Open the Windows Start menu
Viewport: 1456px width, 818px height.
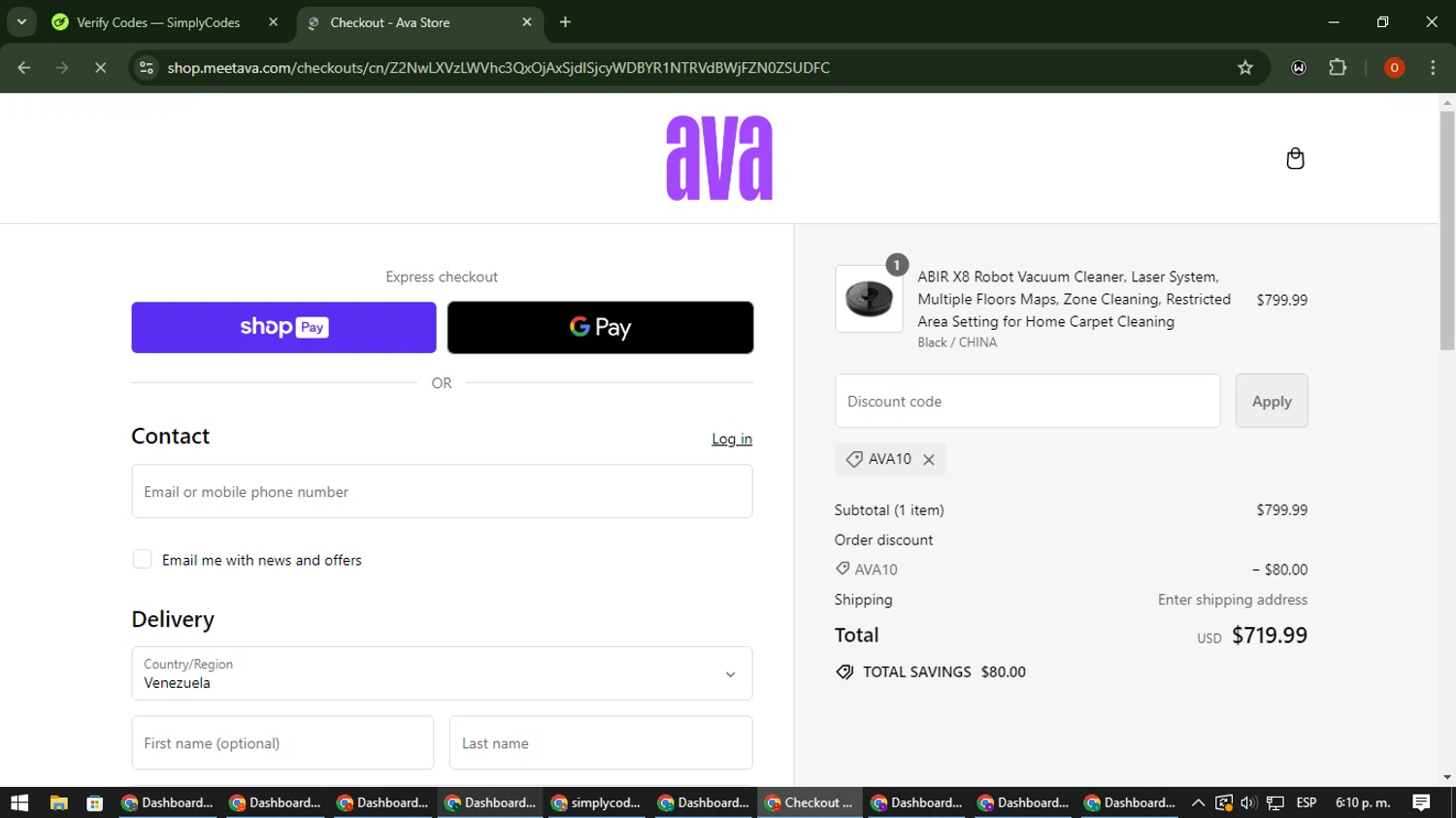(19, 802)
